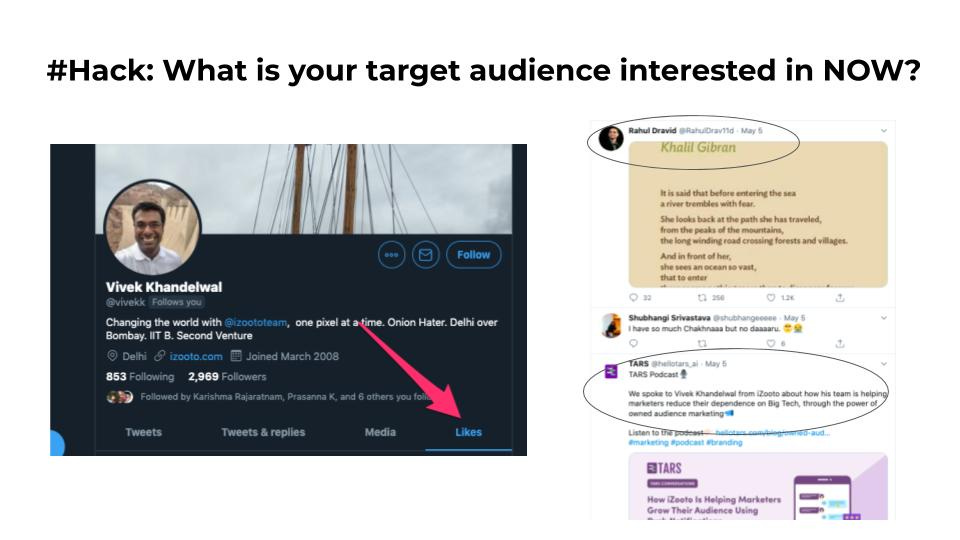
Task: Click the three-dots more options icon
Action: pos(392,255)
